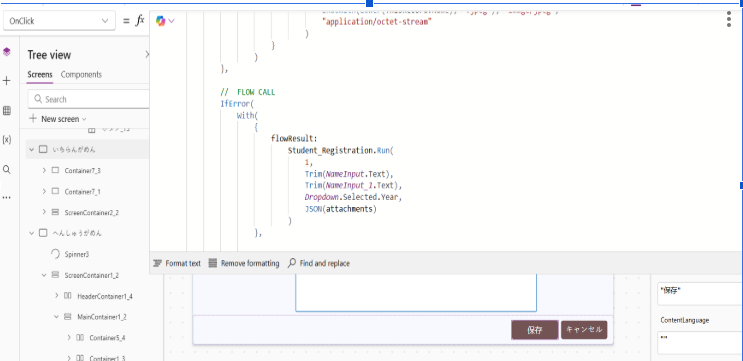Switch to the Components tab
Image resolution: width=743 pixels, height=361 pixels.
[x=81, y=75]
